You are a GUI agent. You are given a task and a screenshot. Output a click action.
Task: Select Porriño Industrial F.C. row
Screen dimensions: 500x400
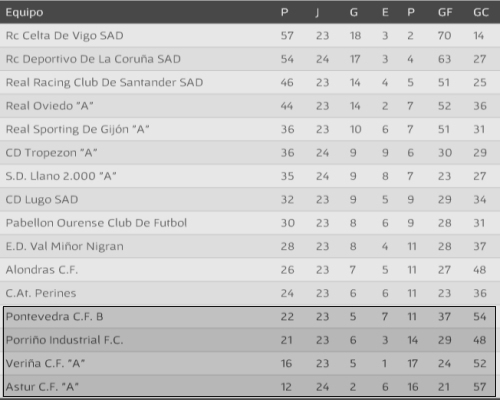coord(250,340)
